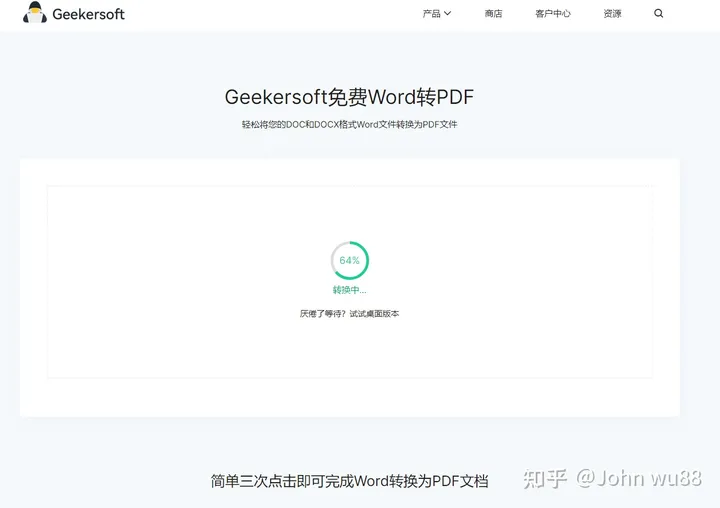Viewport: 720px width, 508px height.
Task: Click the 64% circular progress indicator
Action: pyautogui.click(x=349, y=260)
